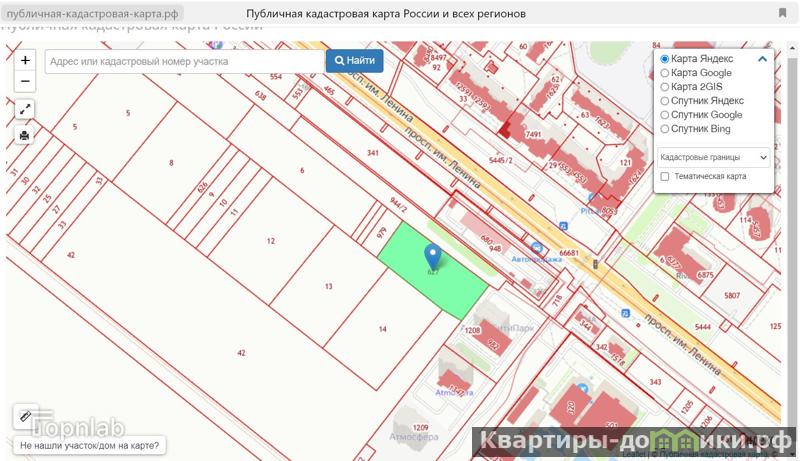This screenshot has width=800, height=461.
Task: Zoom in with the plus button
Action: 26,61
